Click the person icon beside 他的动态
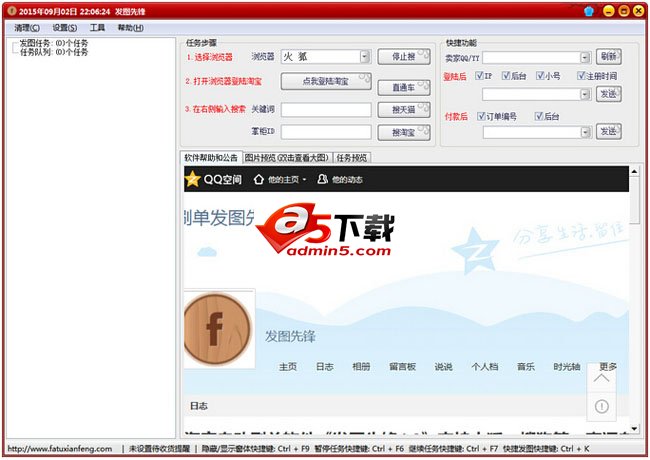The width and height of the screenshot is (650, 460). point(322,179)
